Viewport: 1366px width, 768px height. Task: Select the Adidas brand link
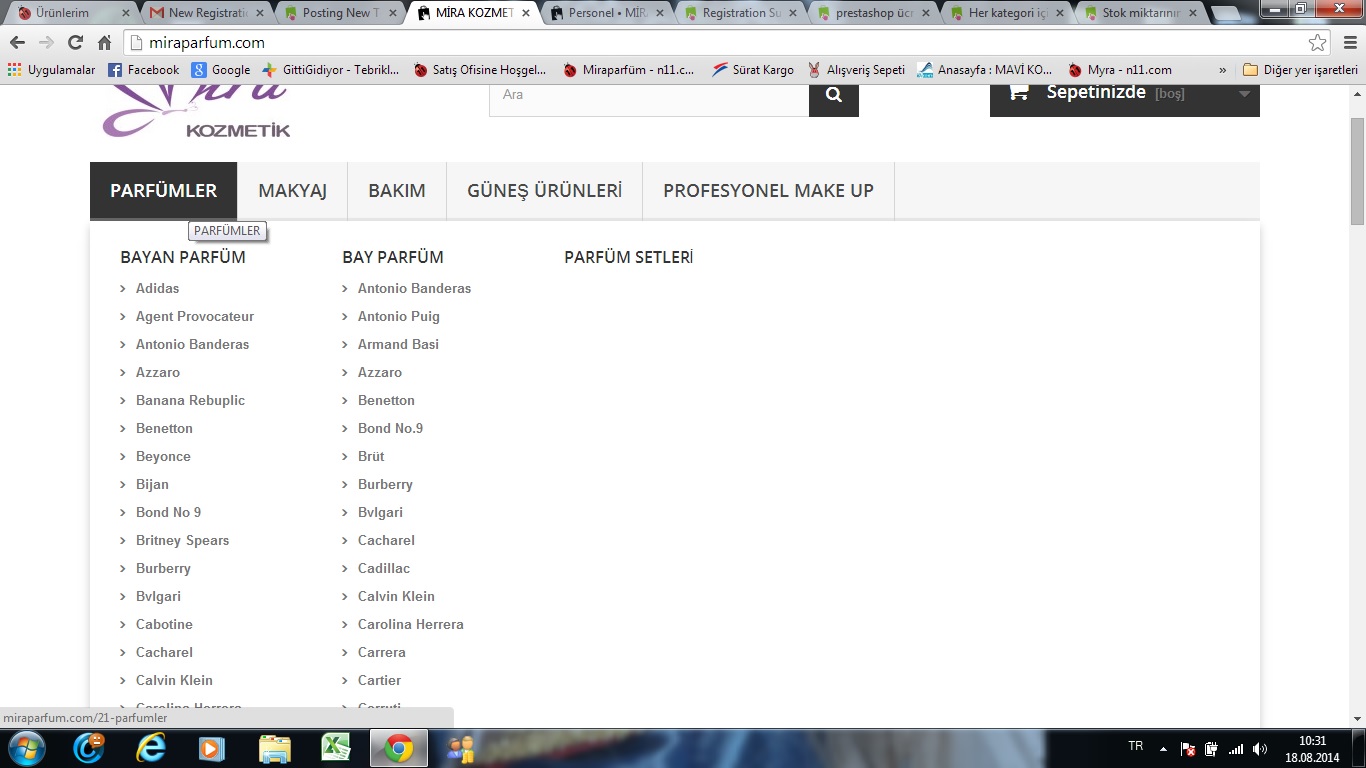click(x=157, y=288)
